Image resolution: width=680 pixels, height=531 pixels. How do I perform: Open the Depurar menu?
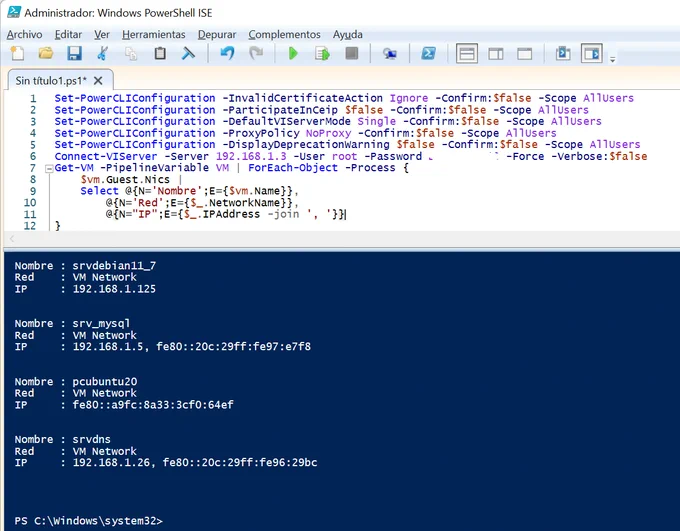point(217,34)
